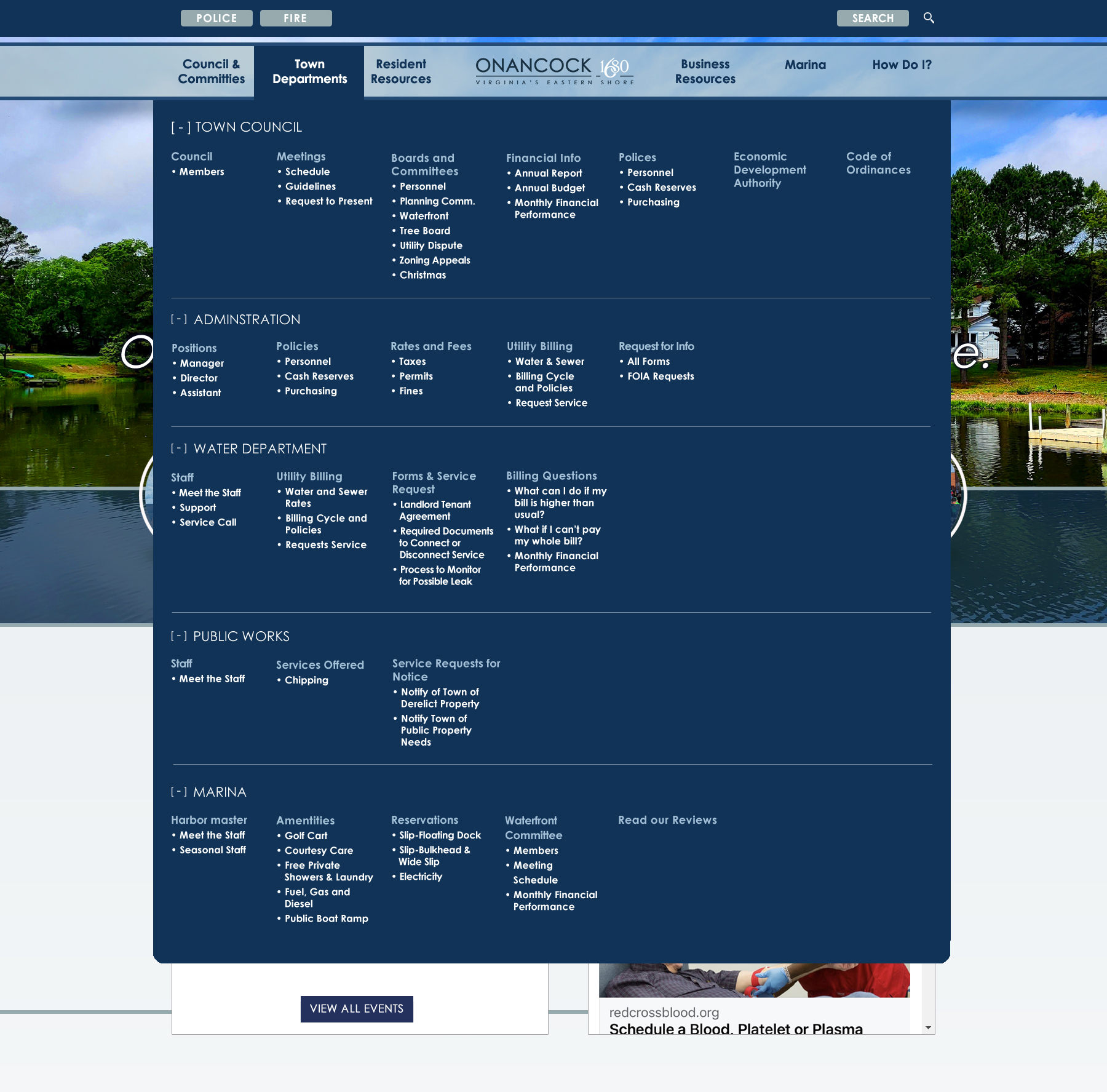This screenshot has height=1092, width=1107.
Task: Open the Electricity reservation link
Action: tap(421, 877)
